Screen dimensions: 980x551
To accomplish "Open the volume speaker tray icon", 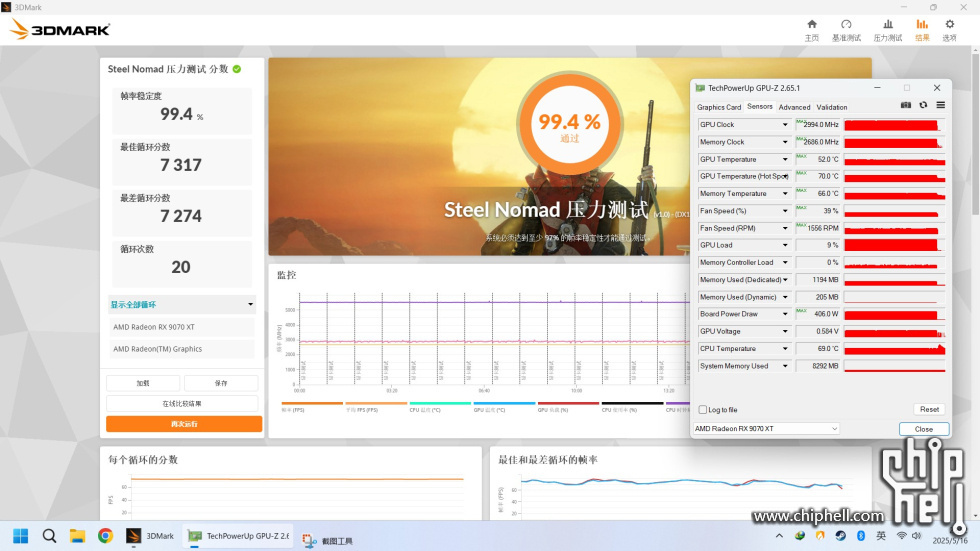I will 917,536.
